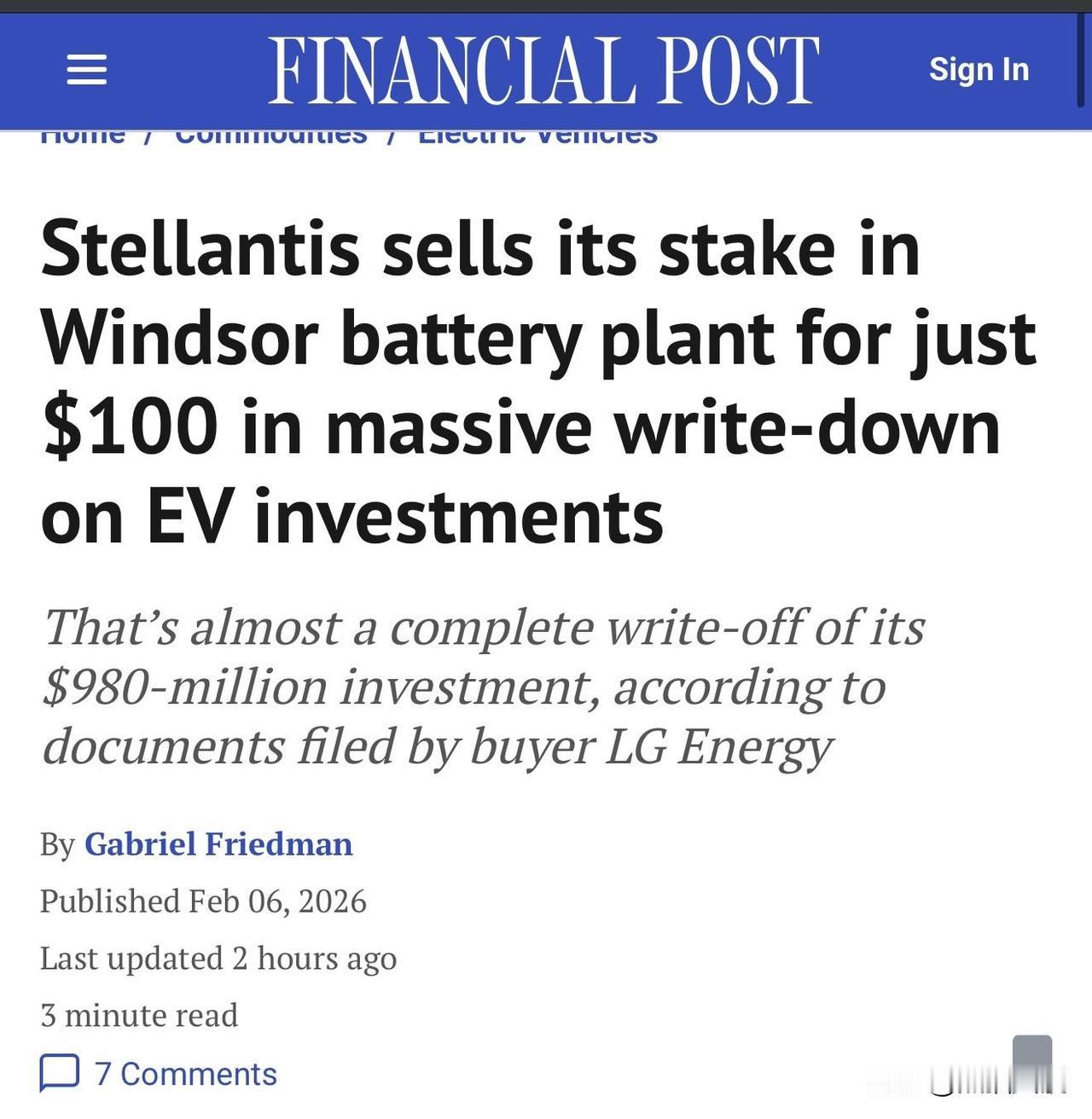Open the hamburger navigation menu
The width and height of the screenshot is (1092, 1119).
click(x=87, y=69)
